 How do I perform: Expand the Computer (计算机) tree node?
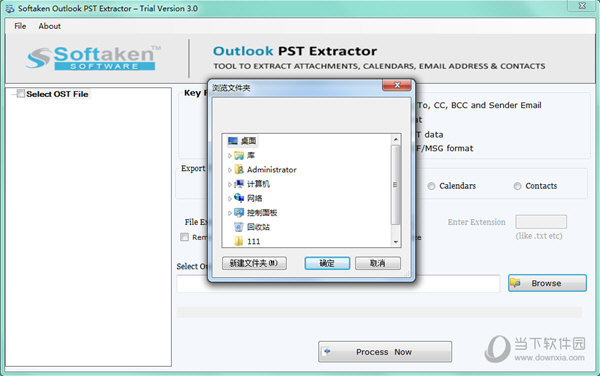coord(230,184)
